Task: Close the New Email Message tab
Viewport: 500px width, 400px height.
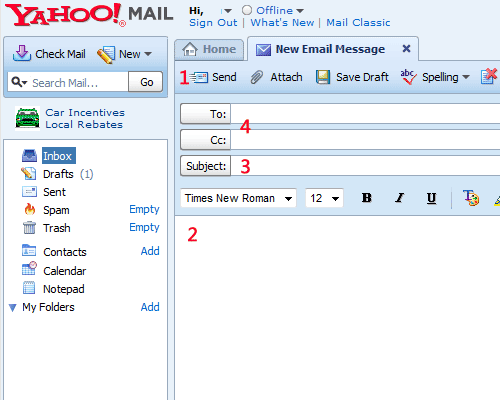Action: [x=406, y=49]
